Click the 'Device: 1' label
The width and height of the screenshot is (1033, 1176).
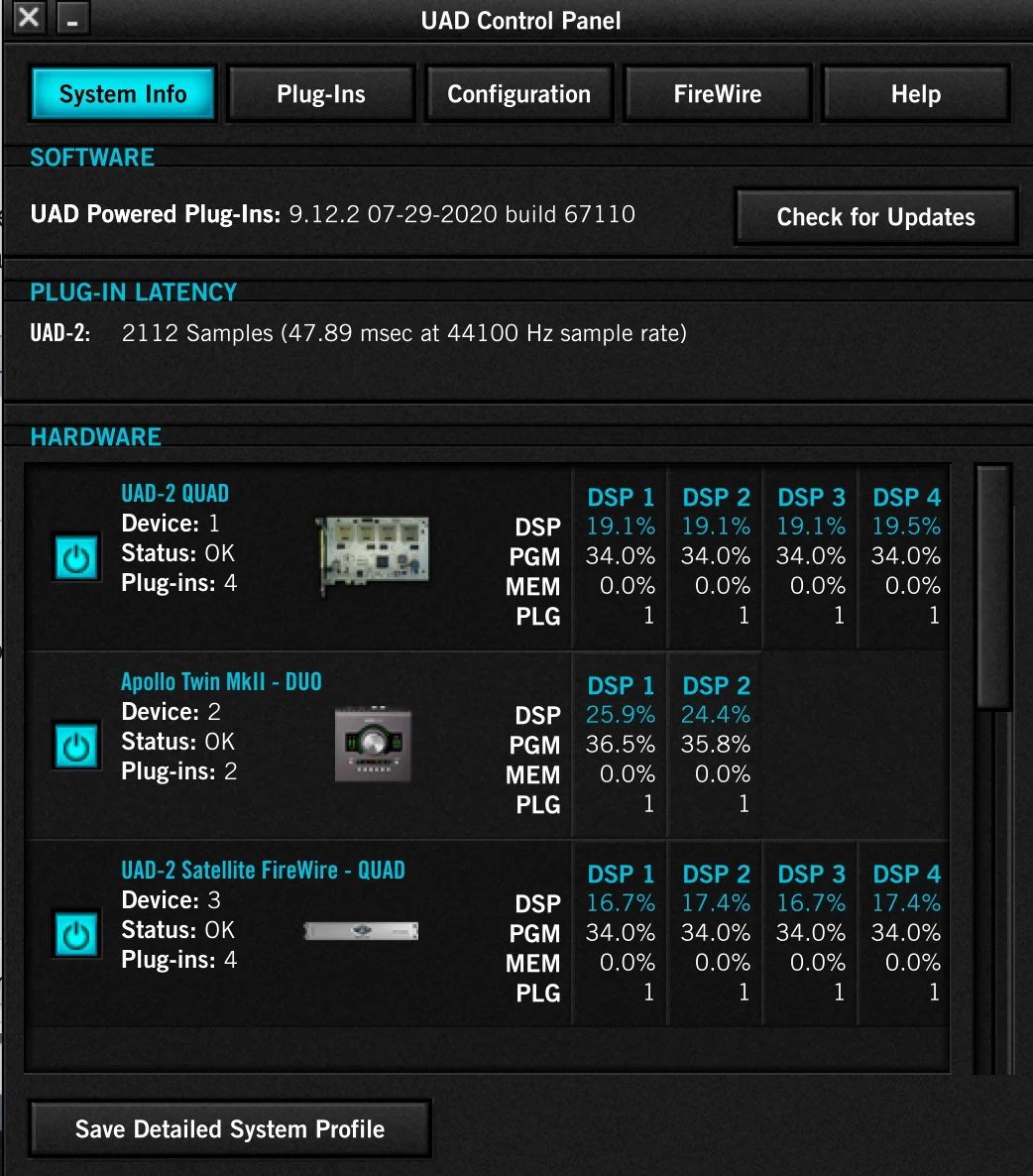[171, 523]
